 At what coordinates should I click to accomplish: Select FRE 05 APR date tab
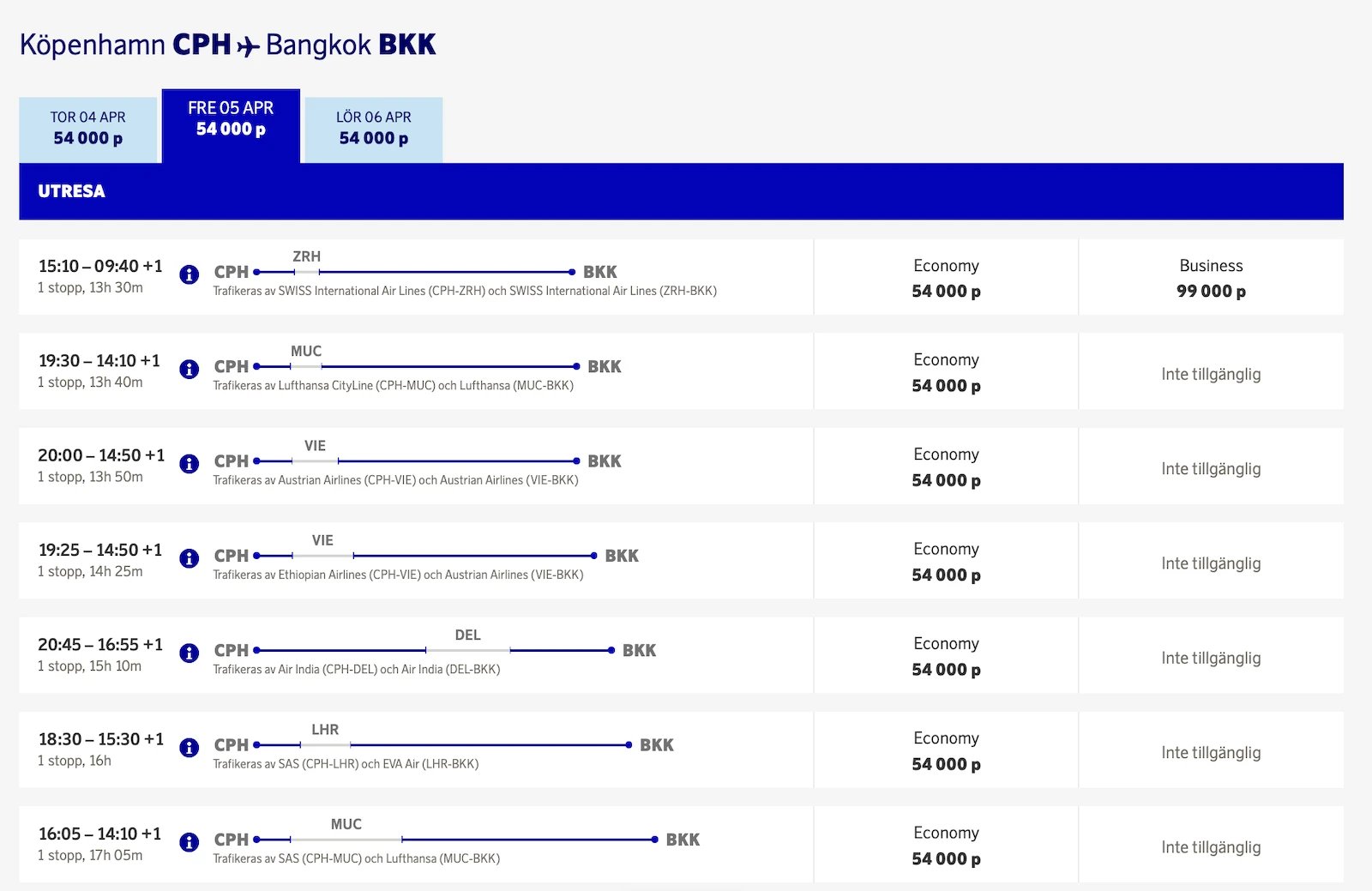pyautogui.click(x=231, y=125)
